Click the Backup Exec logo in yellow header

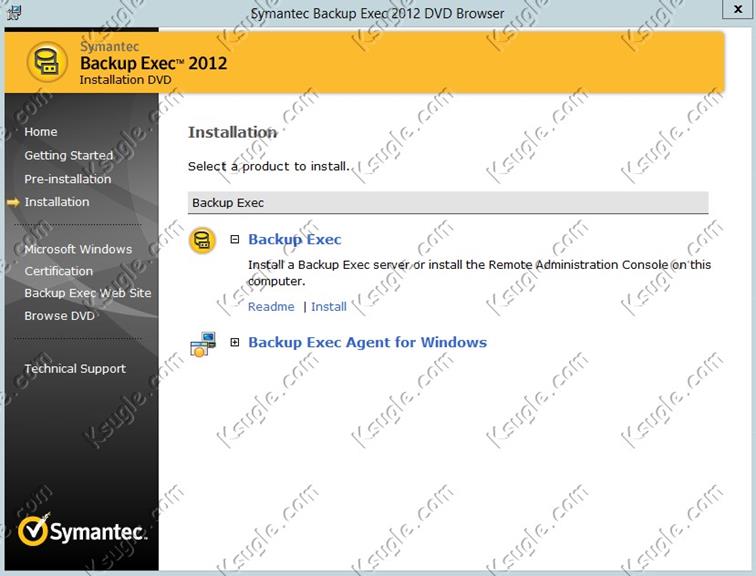click(x=47, y=62)
